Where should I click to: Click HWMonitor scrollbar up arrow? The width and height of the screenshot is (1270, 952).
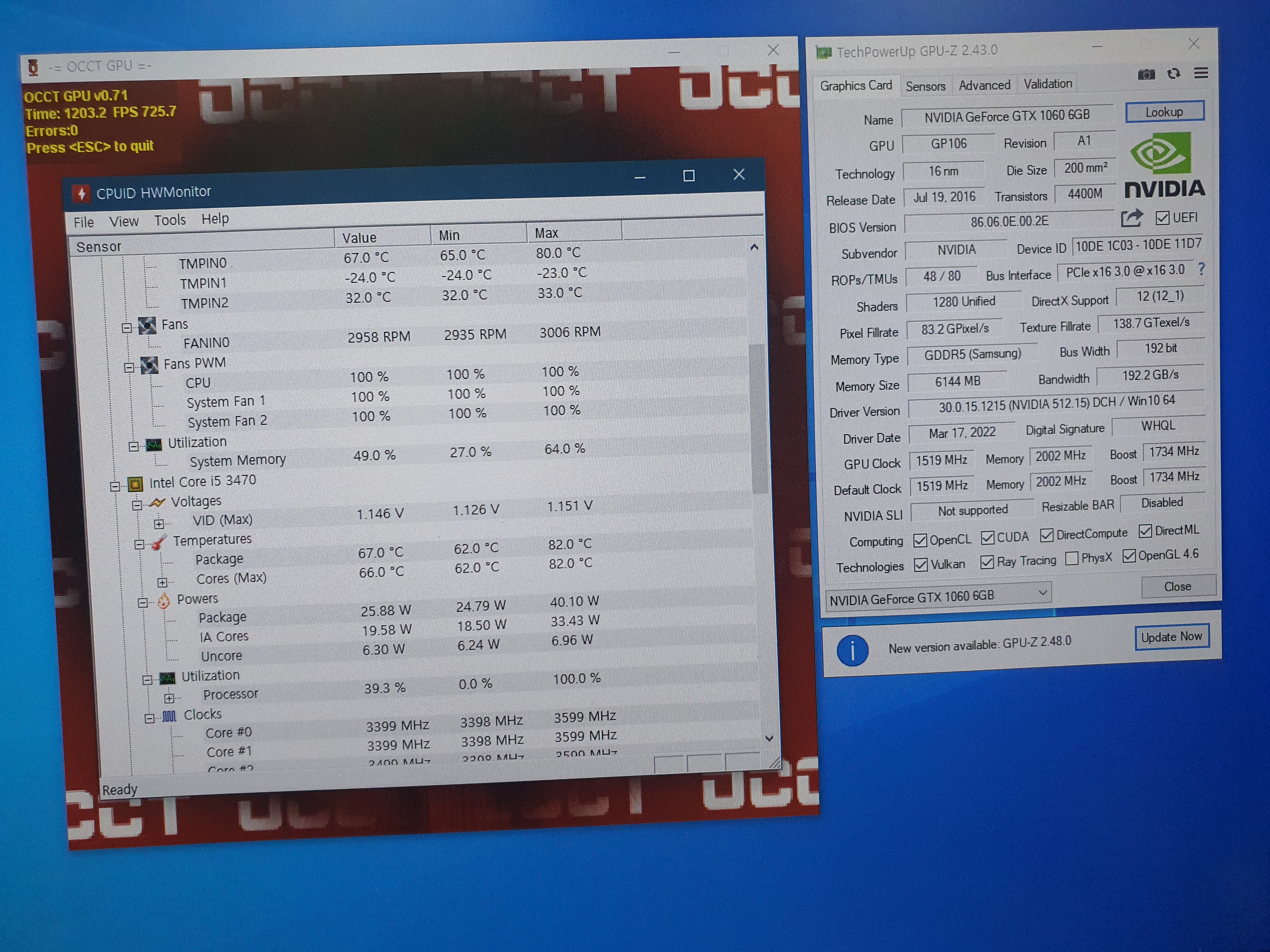coord(754,247)
